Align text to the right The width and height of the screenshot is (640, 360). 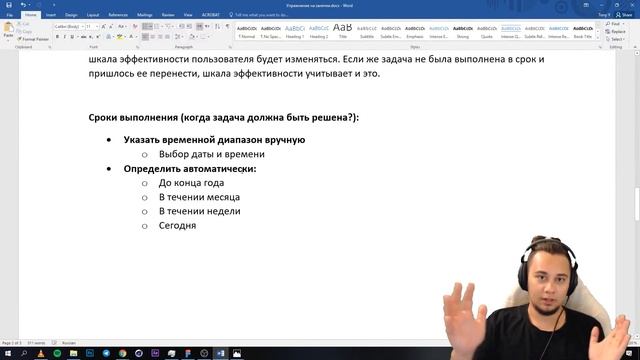(x=160, y=37)
